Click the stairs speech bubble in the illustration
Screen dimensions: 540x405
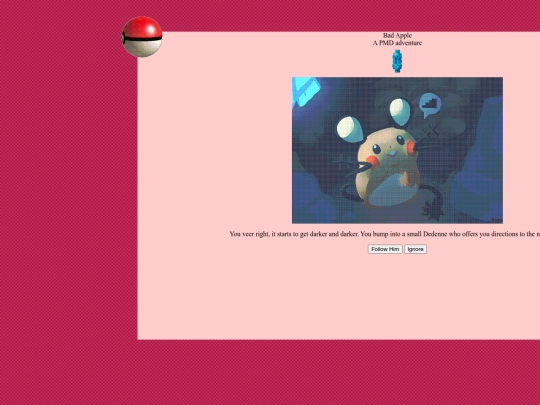click(430, 105)
